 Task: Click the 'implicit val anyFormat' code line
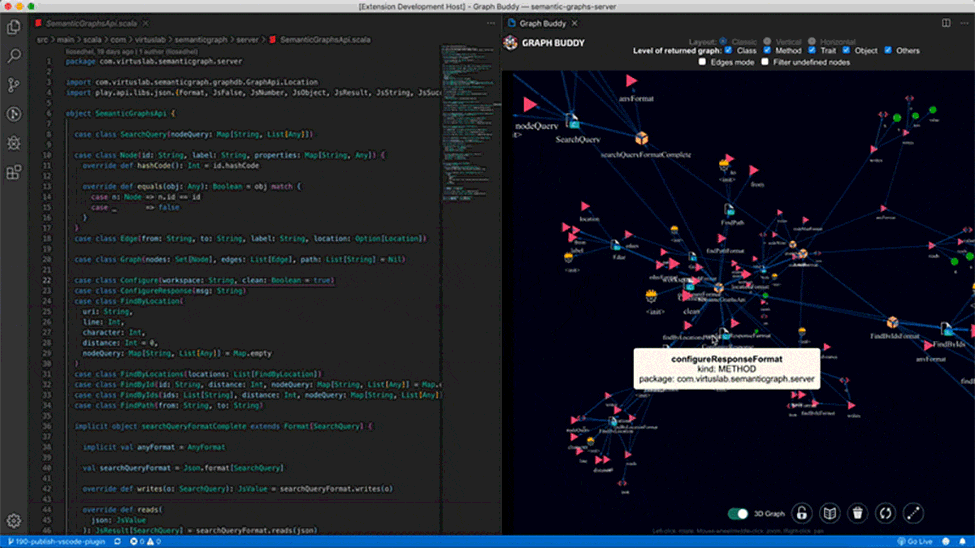click(x=154, y=447)
